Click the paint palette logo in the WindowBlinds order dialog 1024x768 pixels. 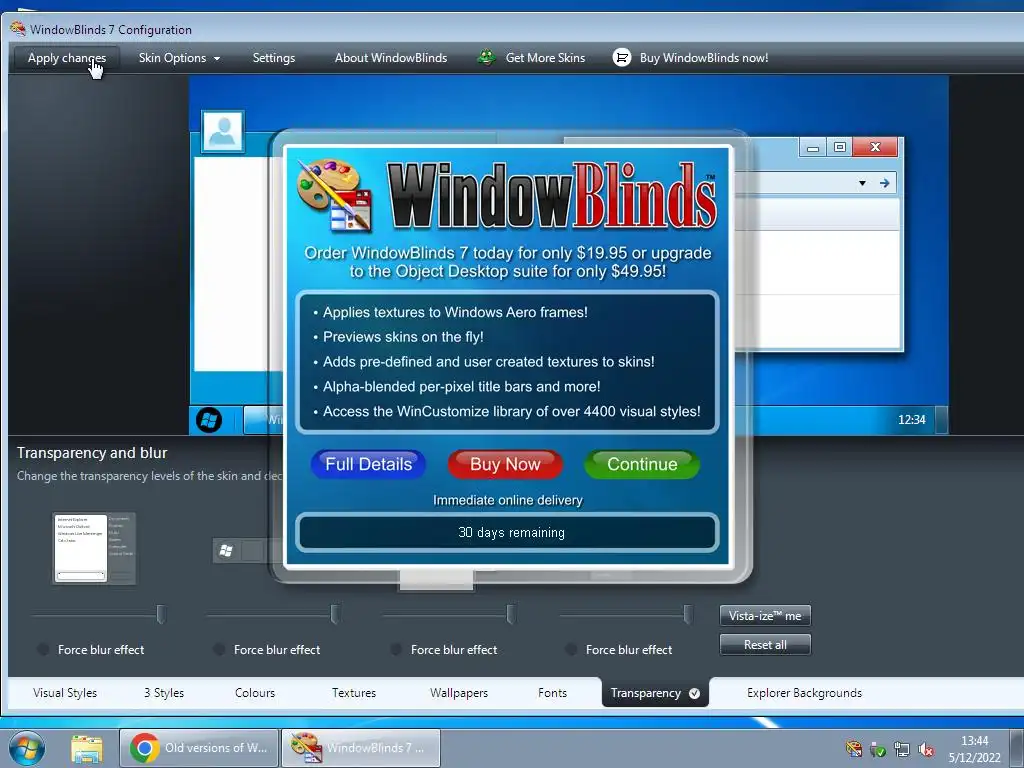click(334, 194)
